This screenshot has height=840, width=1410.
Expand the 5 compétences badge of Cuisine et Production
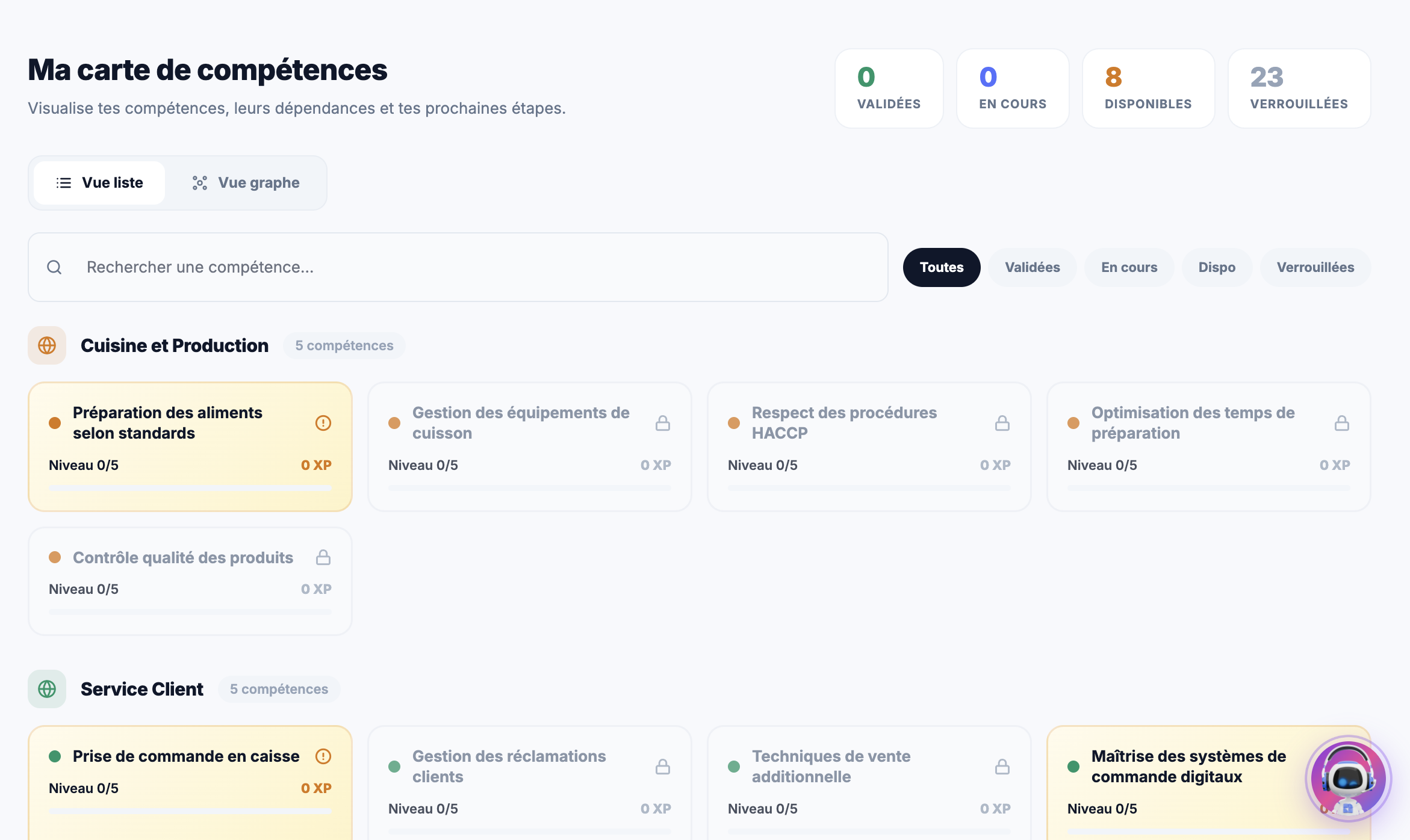coord(344,345)
